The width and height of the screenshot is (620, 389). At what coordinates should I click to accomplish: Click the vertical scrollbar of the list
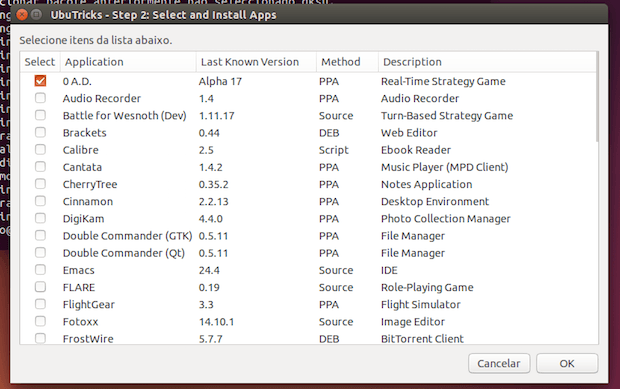click(x=597, y=97)
